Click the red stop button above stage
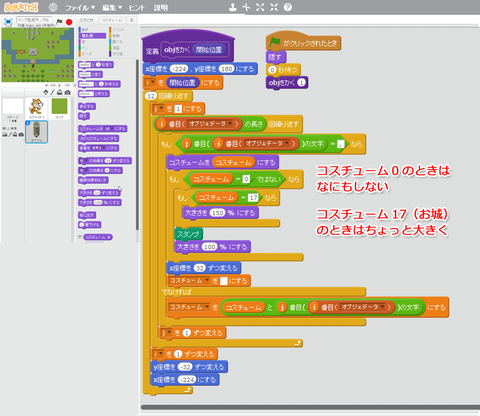 click(69, 22)
